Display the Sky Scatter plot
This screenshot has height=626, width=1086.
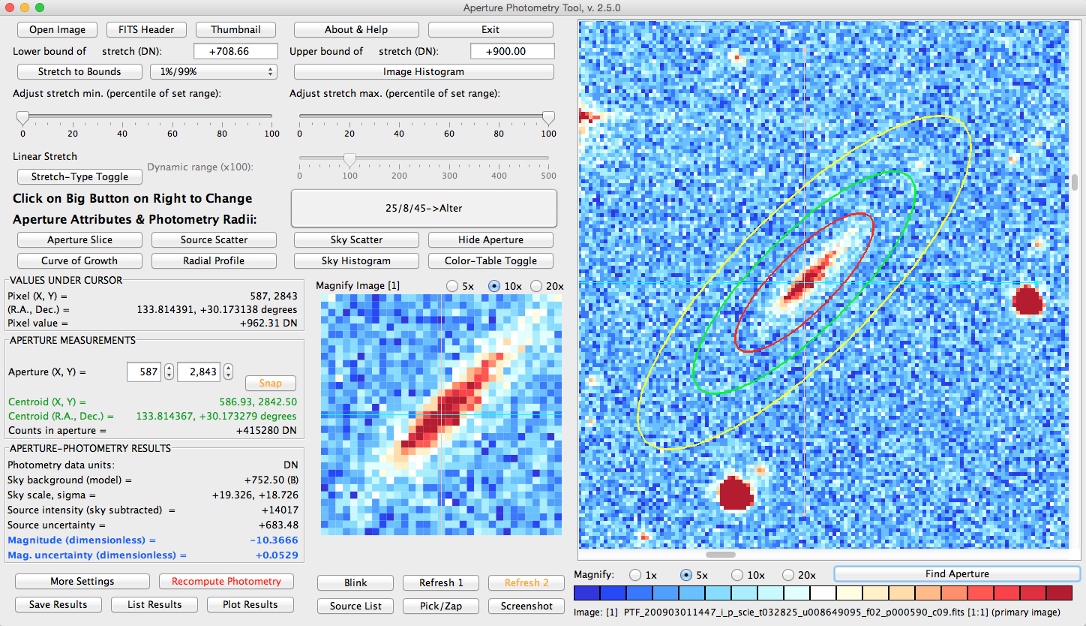356,239
